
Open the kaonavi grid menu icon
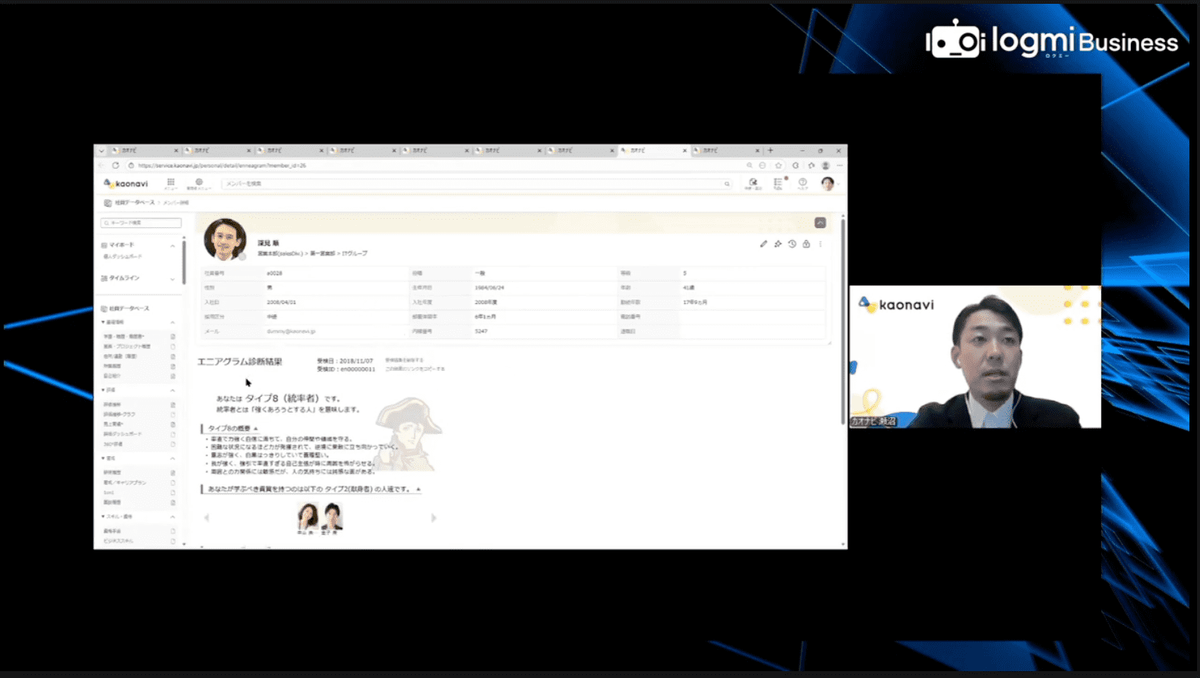pyautogui.click(x=171, y=182)
